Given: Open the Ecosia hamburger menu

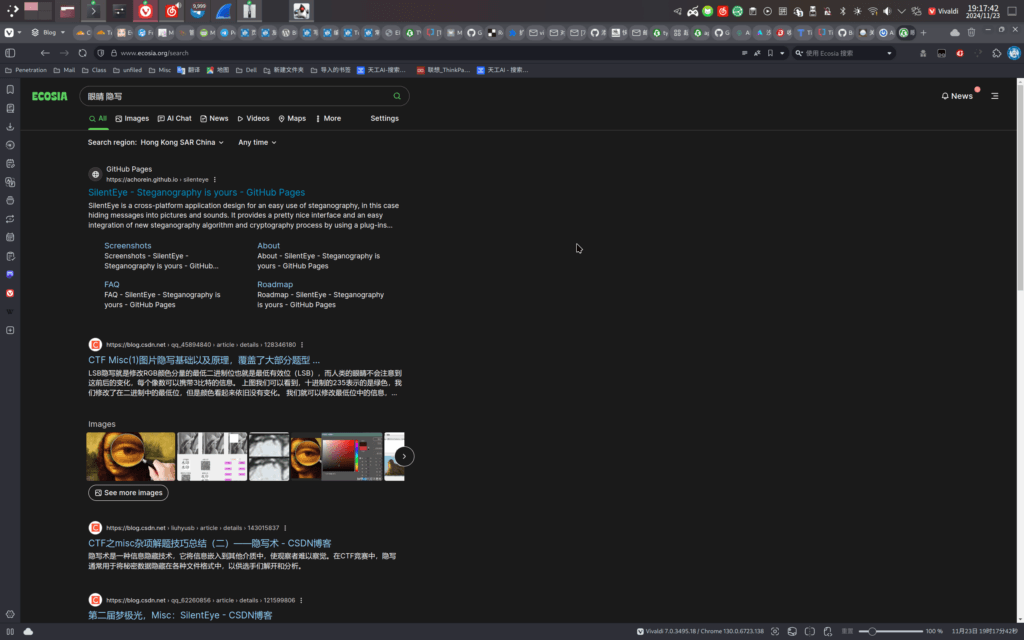Looking at the screenshot, I should 995,96.
